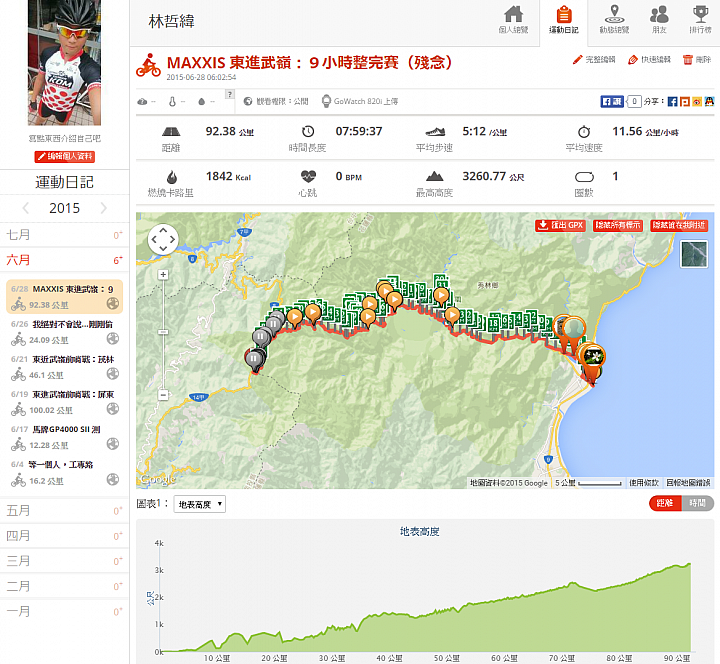
Task: Click the full edit pencil link
Action: (x=594, y=60)
